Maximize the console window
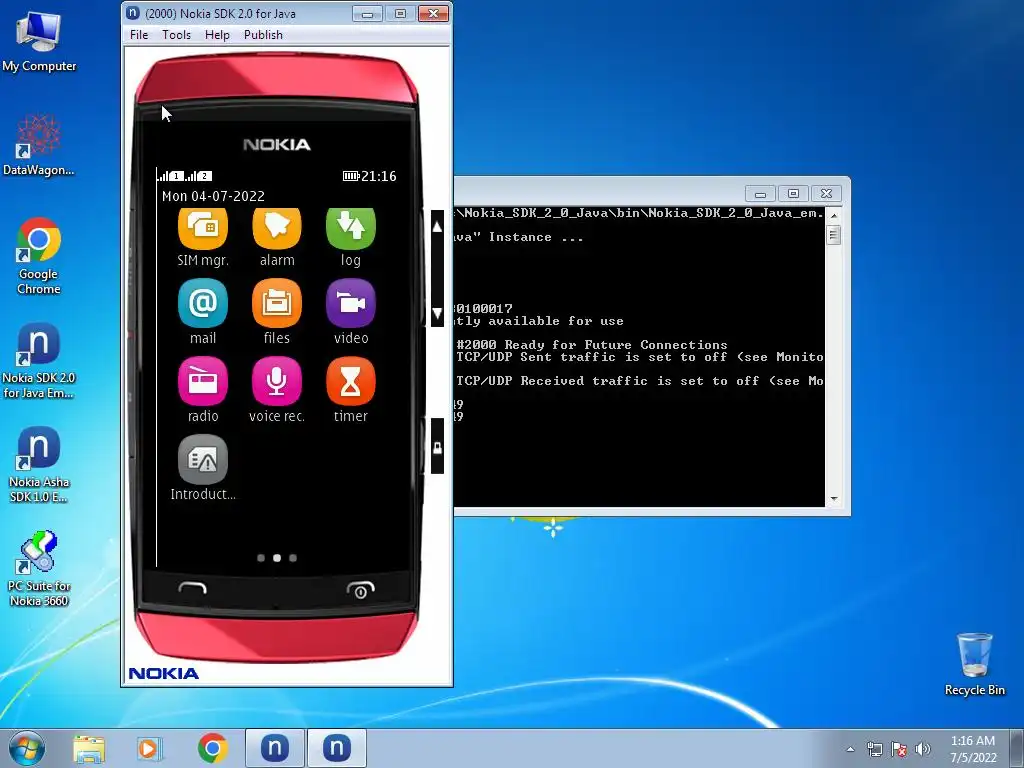 click(793, 193)
